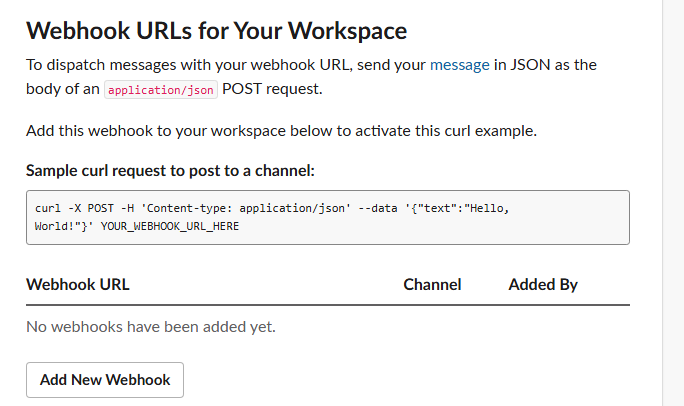Image resolution: width=684 pixels, height=406 pixels.
Task: Click the "Hello," text inside the curl payload
Action: (x=487, y=208)
